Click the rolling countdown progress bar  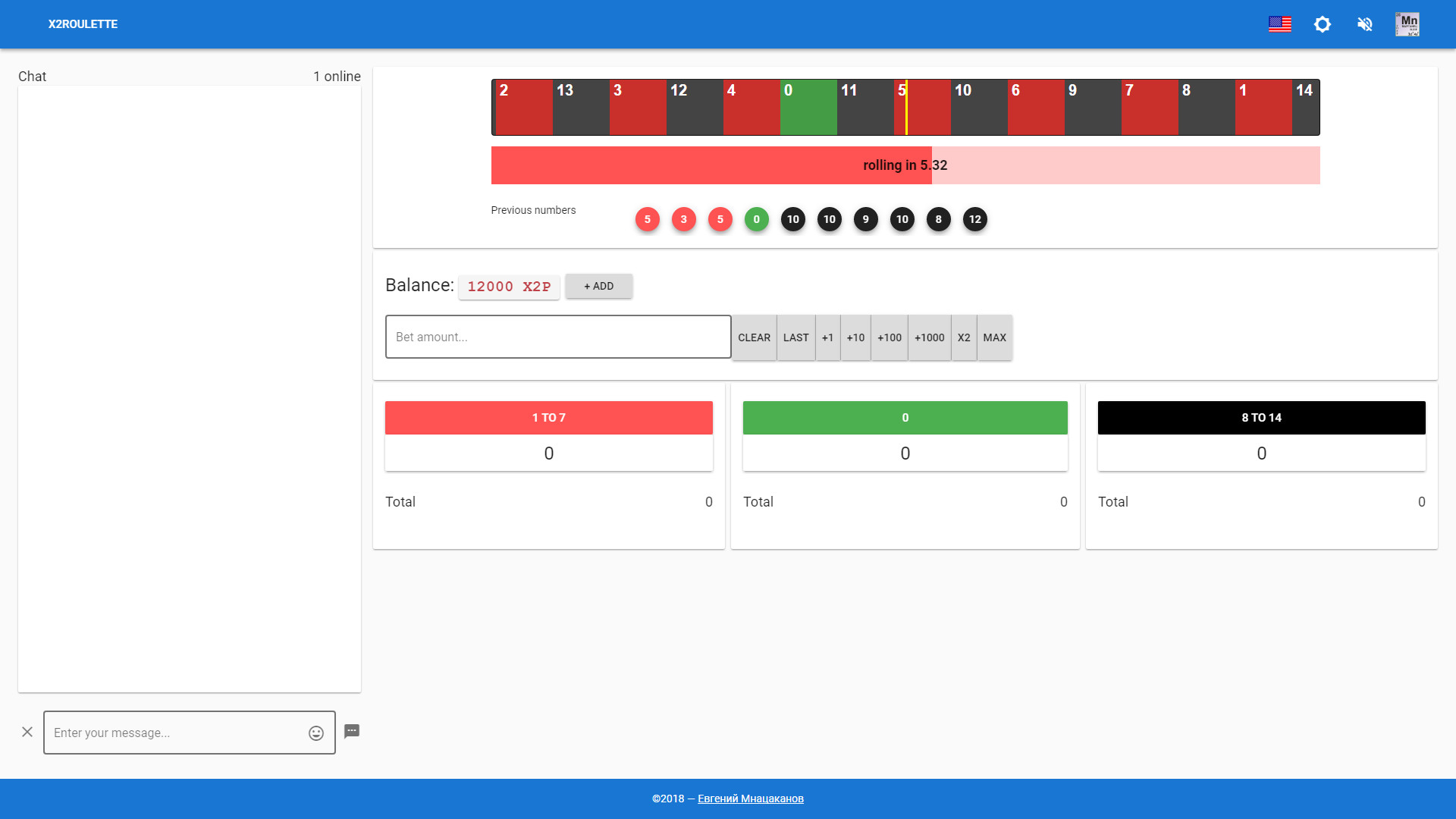(905, 165)
